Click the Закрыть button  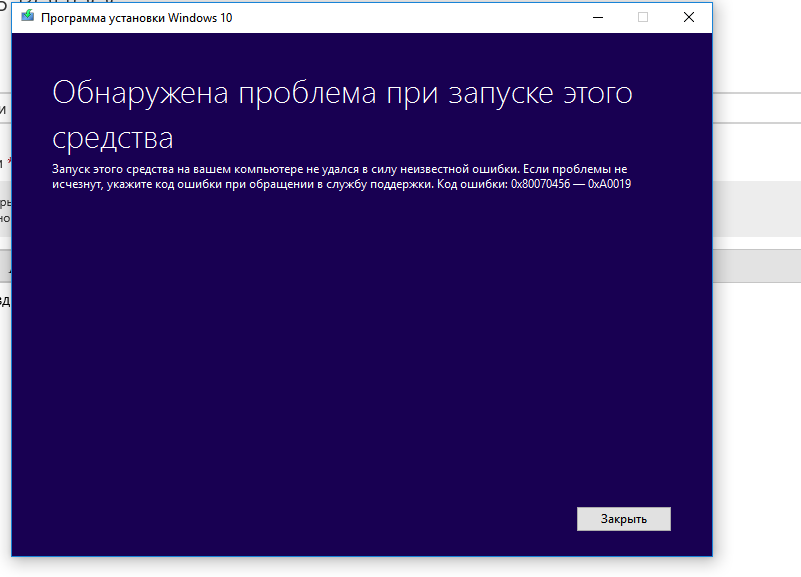point(624,519)
